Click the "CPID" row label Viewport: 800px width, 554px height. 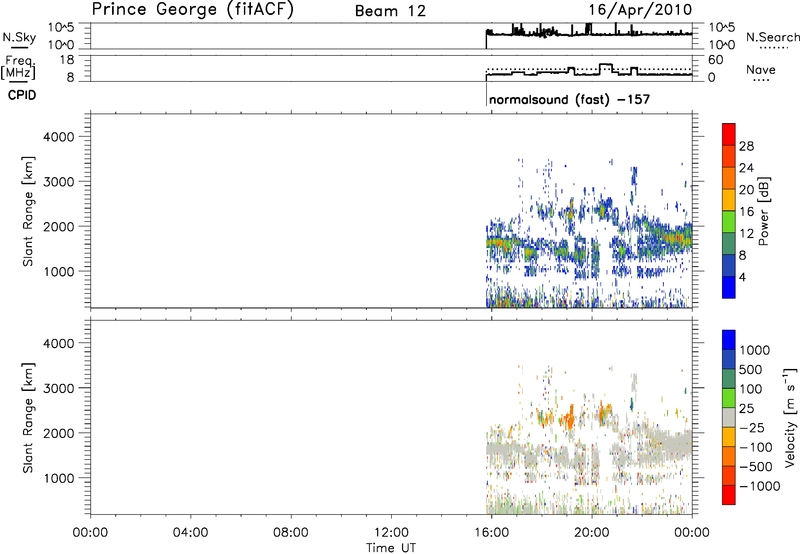[22, 95]
